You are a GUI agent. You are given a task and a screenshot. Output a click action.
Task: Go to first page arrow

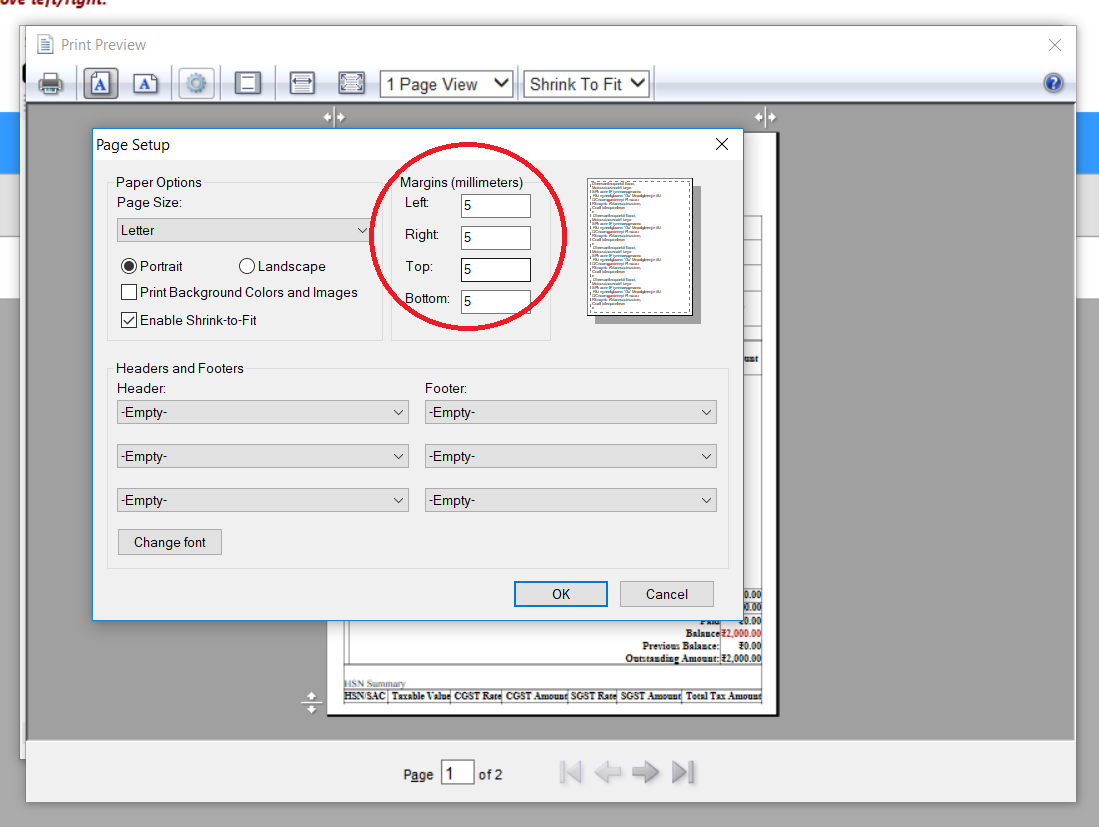(x=571, y=772)
